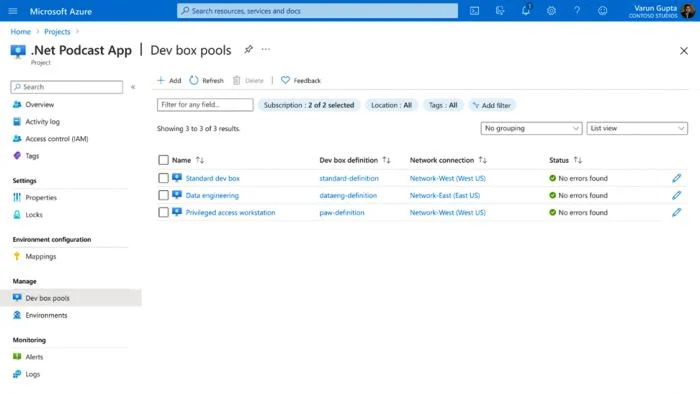Screen dimensions: 700x394
Task: Edit the Standard dev box pool
Action: 676,178
